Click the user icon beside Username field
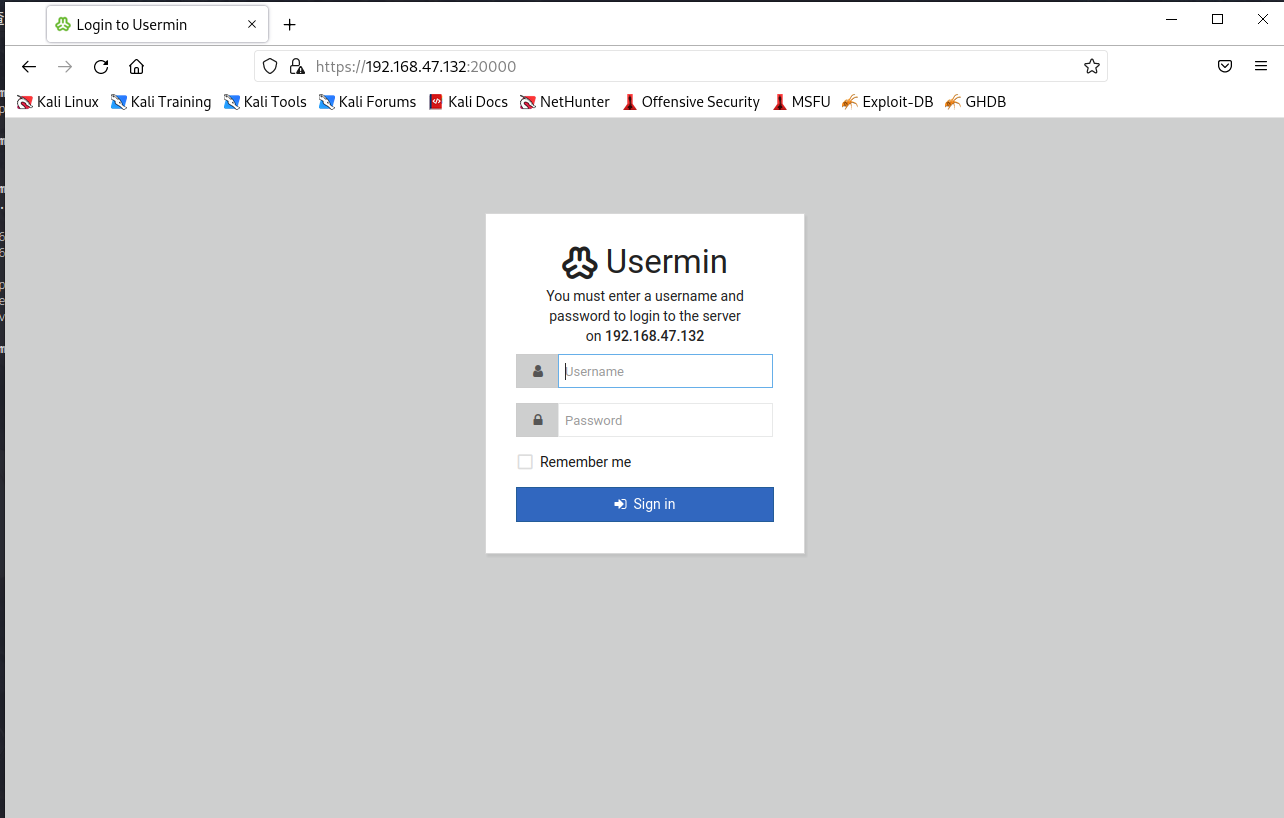 (x=537, y=371)
